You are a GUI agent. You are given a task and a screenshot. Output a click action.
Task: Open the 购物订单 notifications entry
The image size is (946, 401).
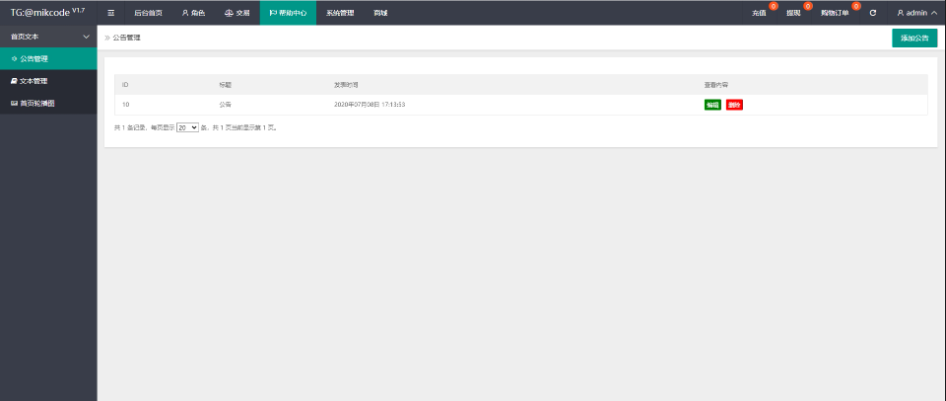tap(836, 13)
